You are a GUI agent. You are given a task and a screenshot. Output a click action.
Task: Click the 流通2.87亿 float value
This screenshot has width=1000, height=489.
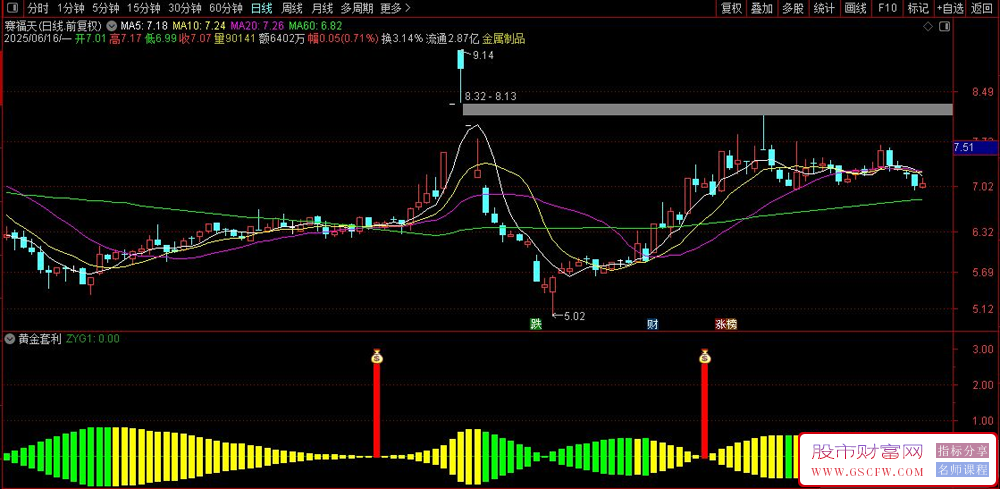point(452,39)
